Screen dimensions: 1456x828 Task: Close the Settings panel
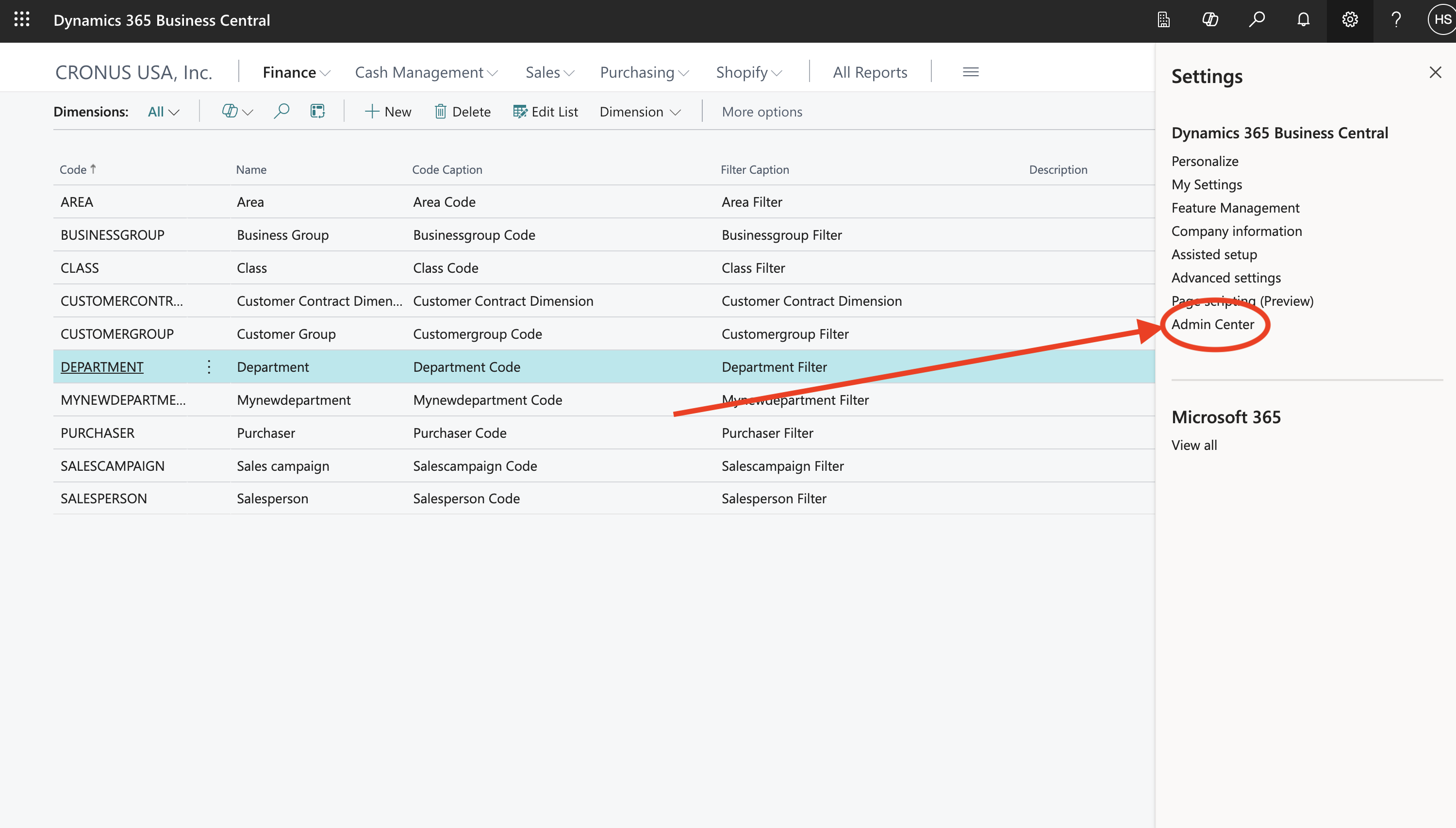[x=1436, y=73]
